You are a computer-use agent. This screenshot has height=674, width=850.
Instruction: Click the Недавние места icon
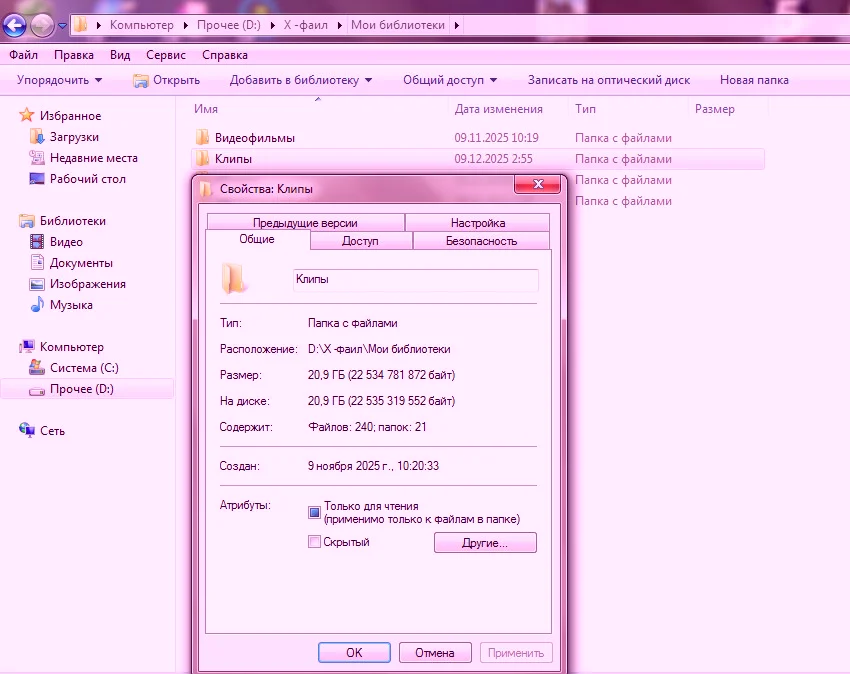pos(37,158)
